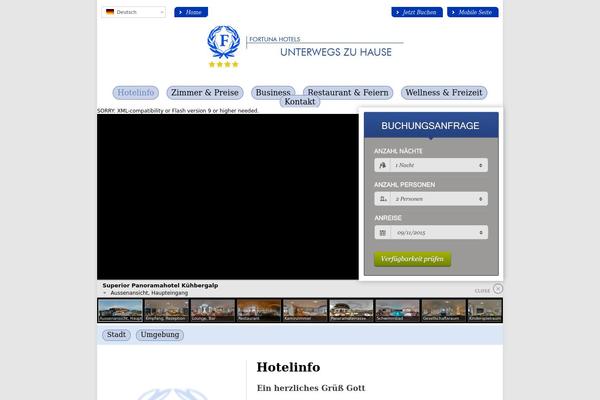
Task: Click 'Superior Panoramahotel Kühbergalp' title
Action: coord(160,286)
